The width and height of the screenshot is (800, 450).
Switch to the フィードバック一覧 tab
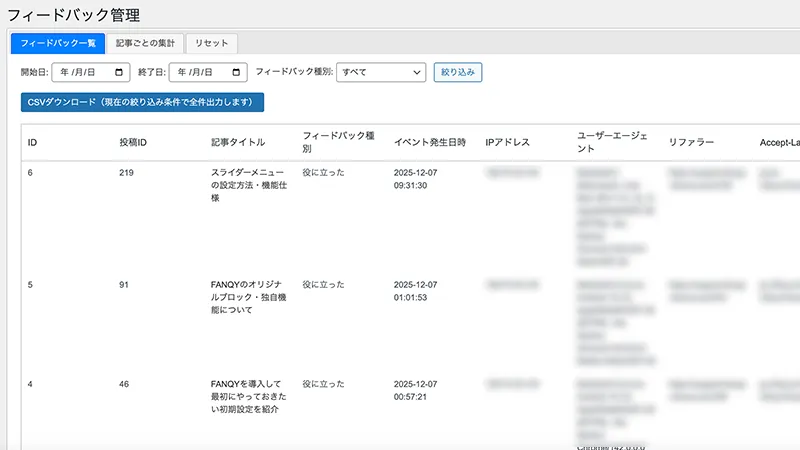click(x=58, y=43)
